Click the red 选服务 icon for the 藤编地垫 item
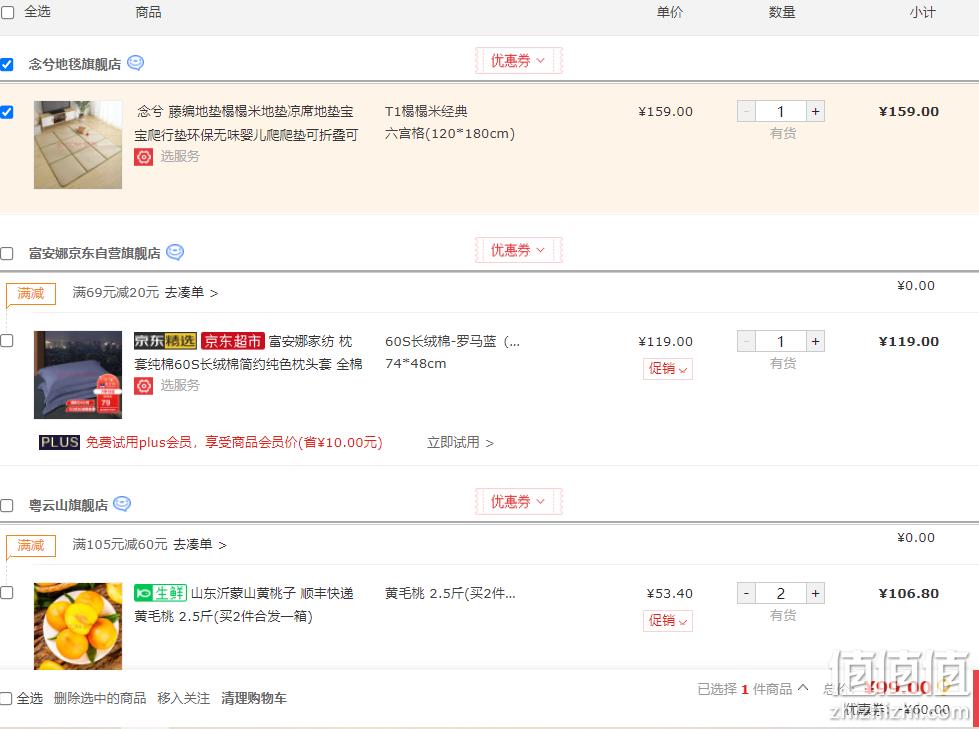 tap(144, 157)
